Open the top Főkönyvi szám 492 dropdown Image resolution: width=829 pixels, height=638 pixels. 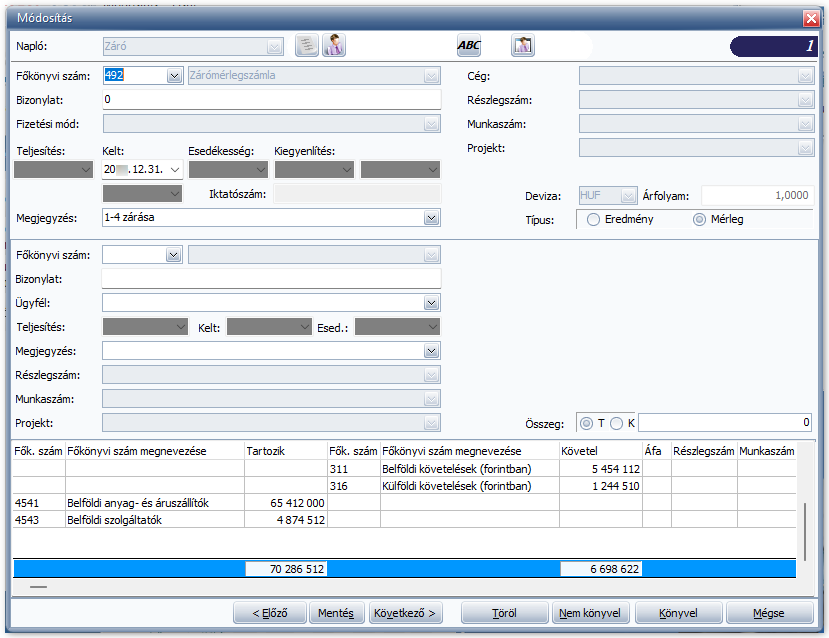tap(174, 76)
